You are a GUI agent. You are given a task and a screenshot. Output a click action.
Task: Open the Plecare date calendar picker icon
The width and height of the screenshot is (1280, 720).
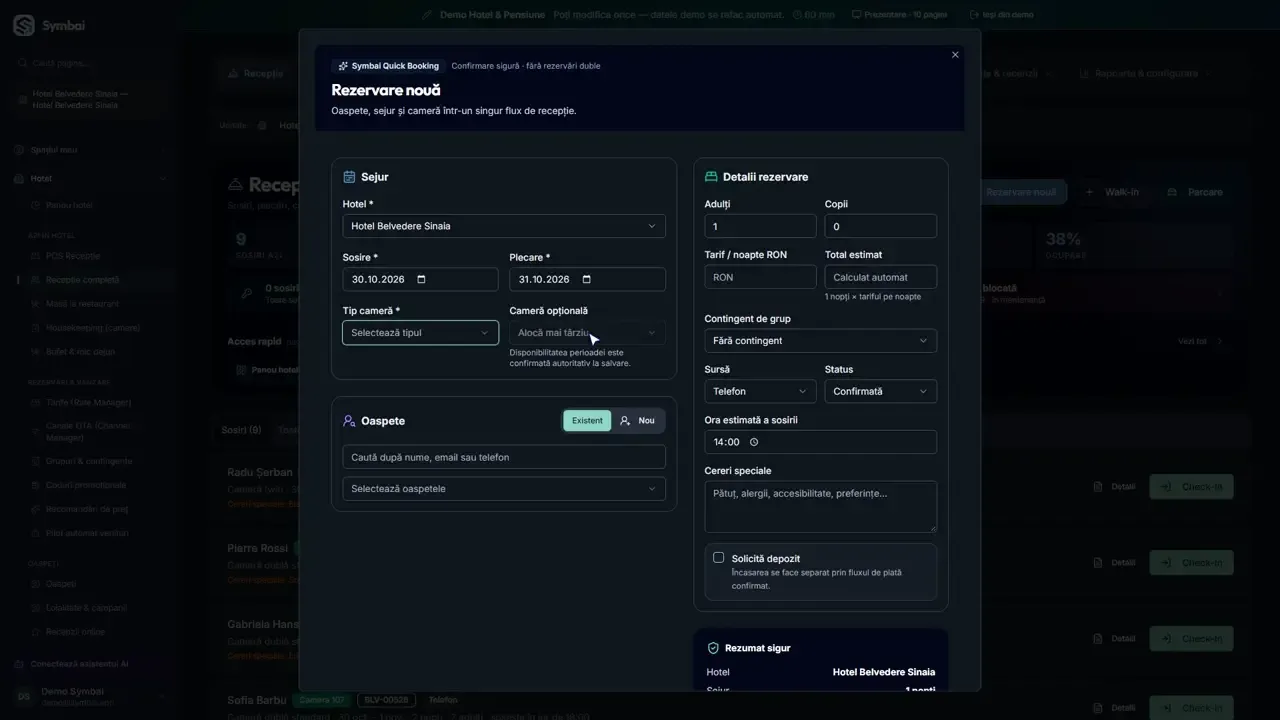pyautogui.click(x=587, y=280)
